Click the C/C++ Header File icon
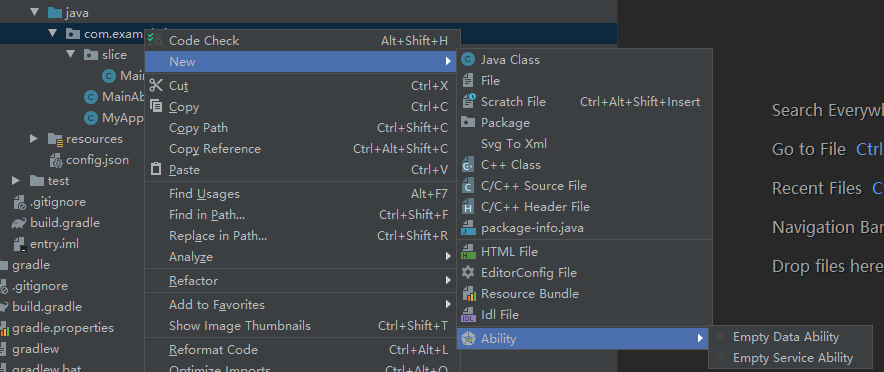 468,207
